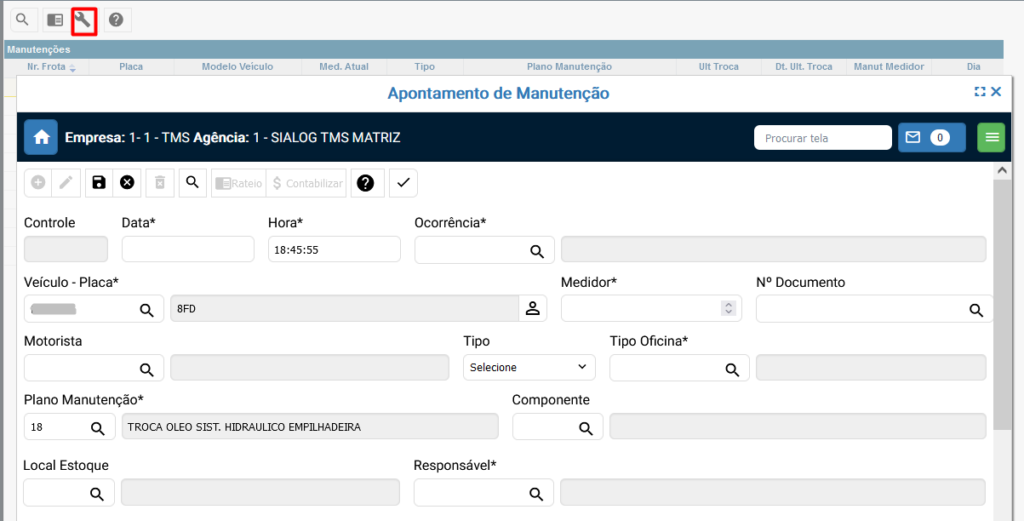Open the Tipo Selecione dropdown
The height and width of the screenshot is (521, 1024).
click(529, 368)
